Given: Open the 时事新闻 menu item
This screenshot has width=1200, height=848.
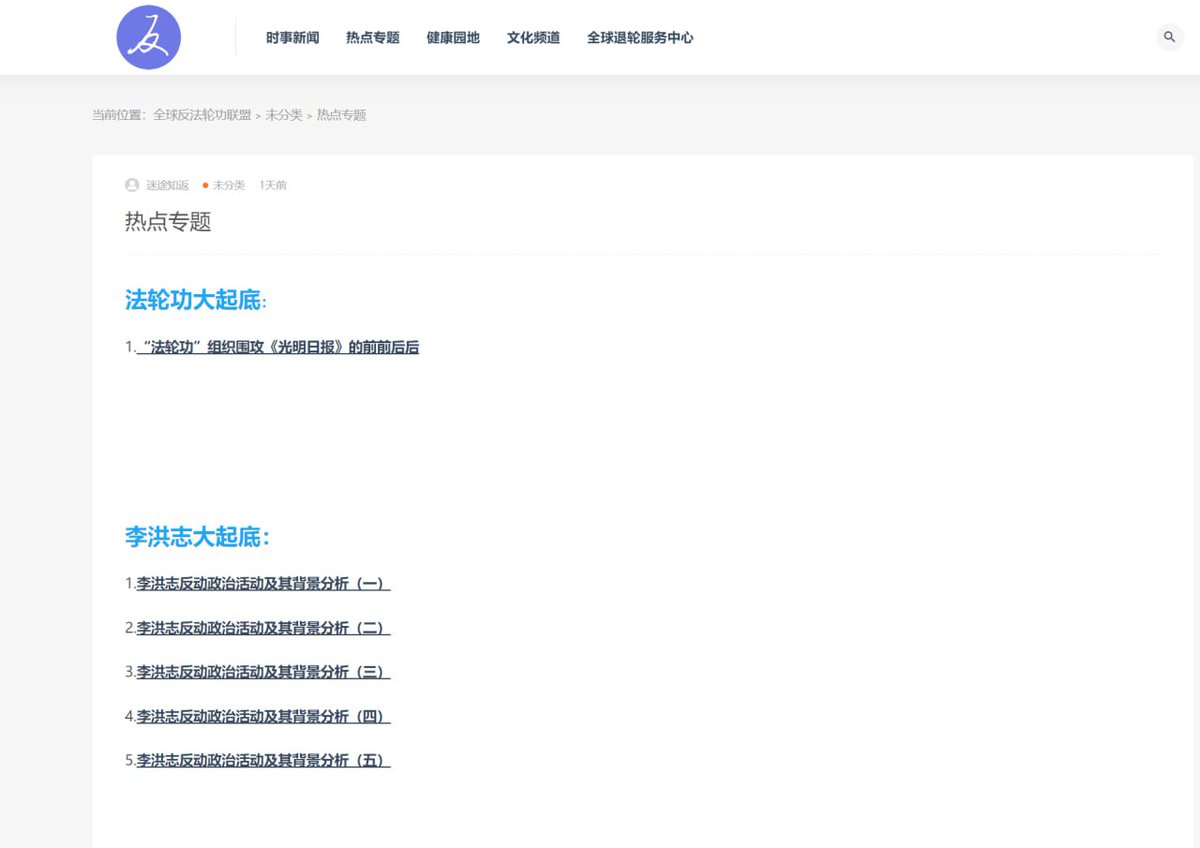Looking at the screenshot, I should [x=293, y=38].
